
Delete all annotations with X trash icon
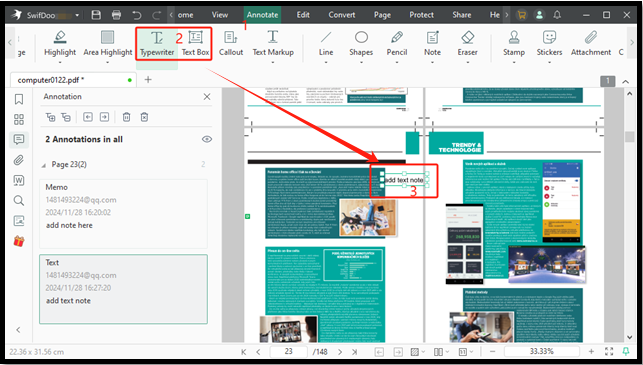coord(144,117)
